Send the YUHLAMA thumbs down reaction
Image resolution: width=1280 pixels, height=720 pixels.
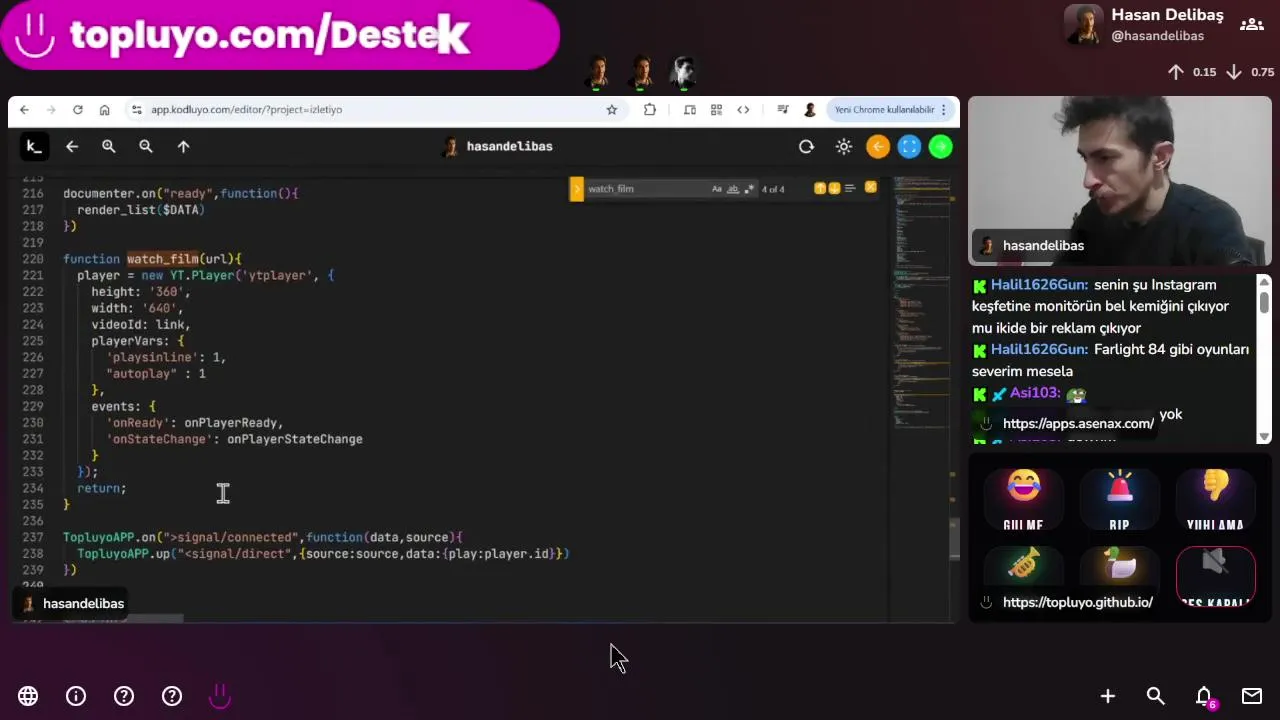(1215, 499)
